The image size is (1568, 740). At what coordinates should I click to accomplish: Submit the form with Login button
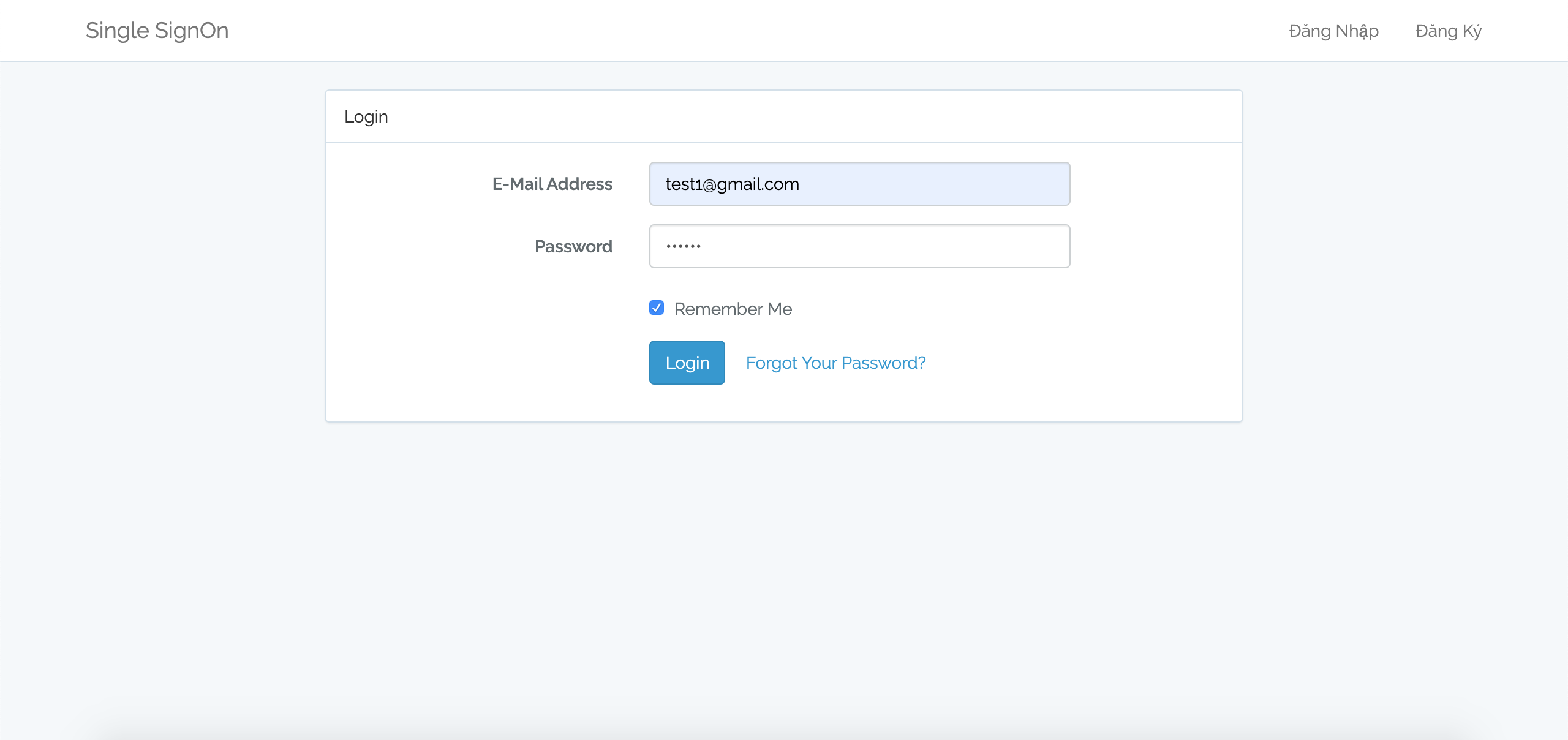tap(687, 363)
